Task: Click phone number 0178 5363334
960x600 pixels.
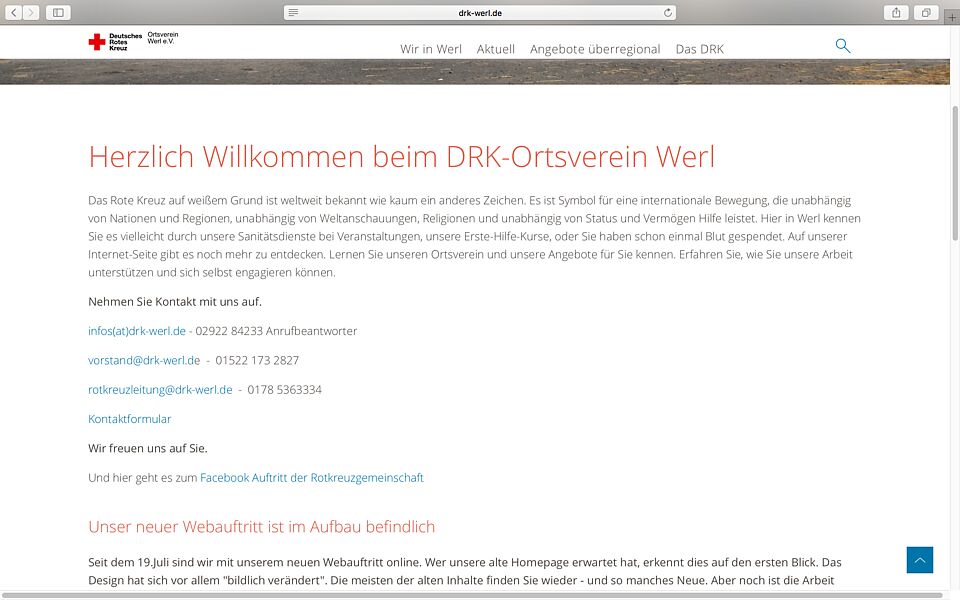Action: 285,390
